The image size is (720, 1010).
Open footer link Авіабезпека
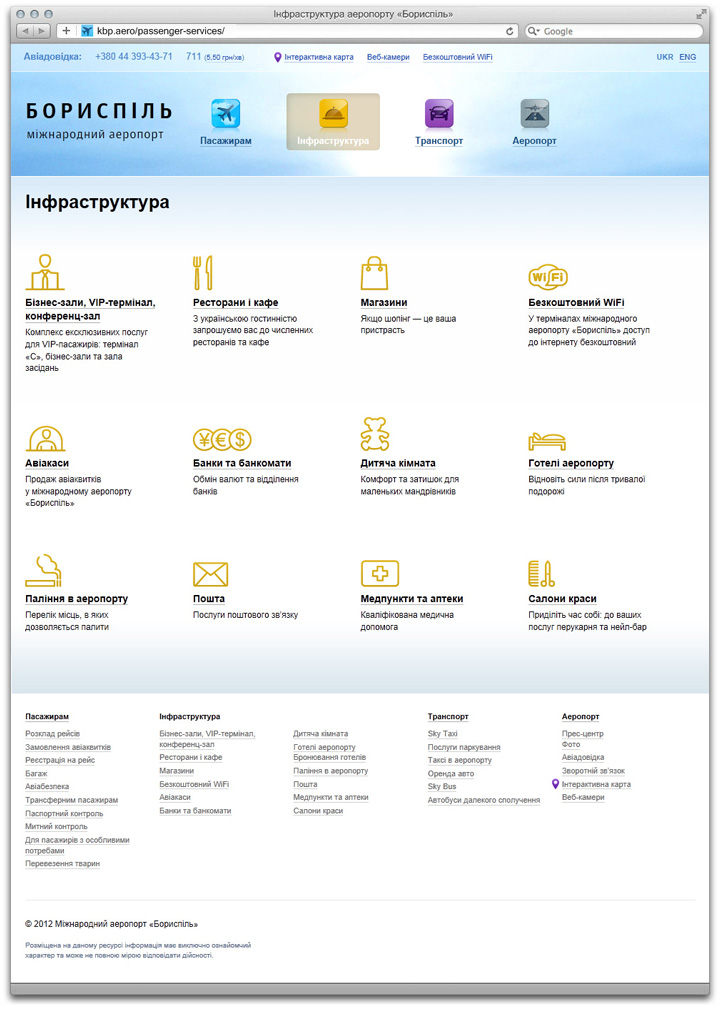click(x=47, y=786)
